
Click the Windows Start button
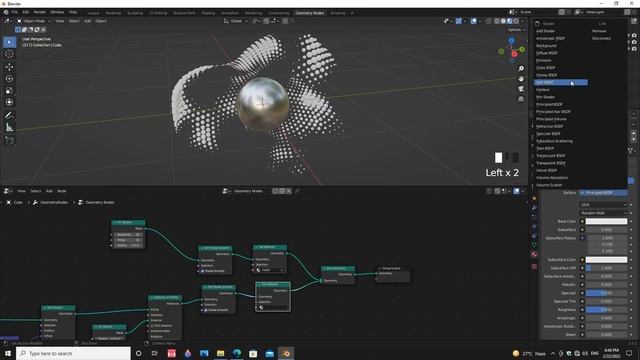[x=8, y=353]
